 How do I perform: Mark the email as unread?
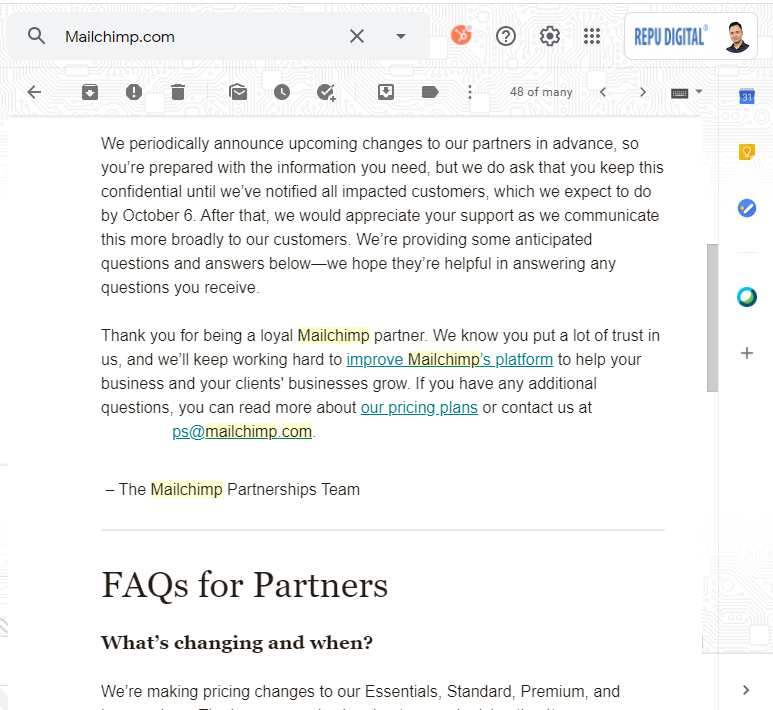click(238, 92)
